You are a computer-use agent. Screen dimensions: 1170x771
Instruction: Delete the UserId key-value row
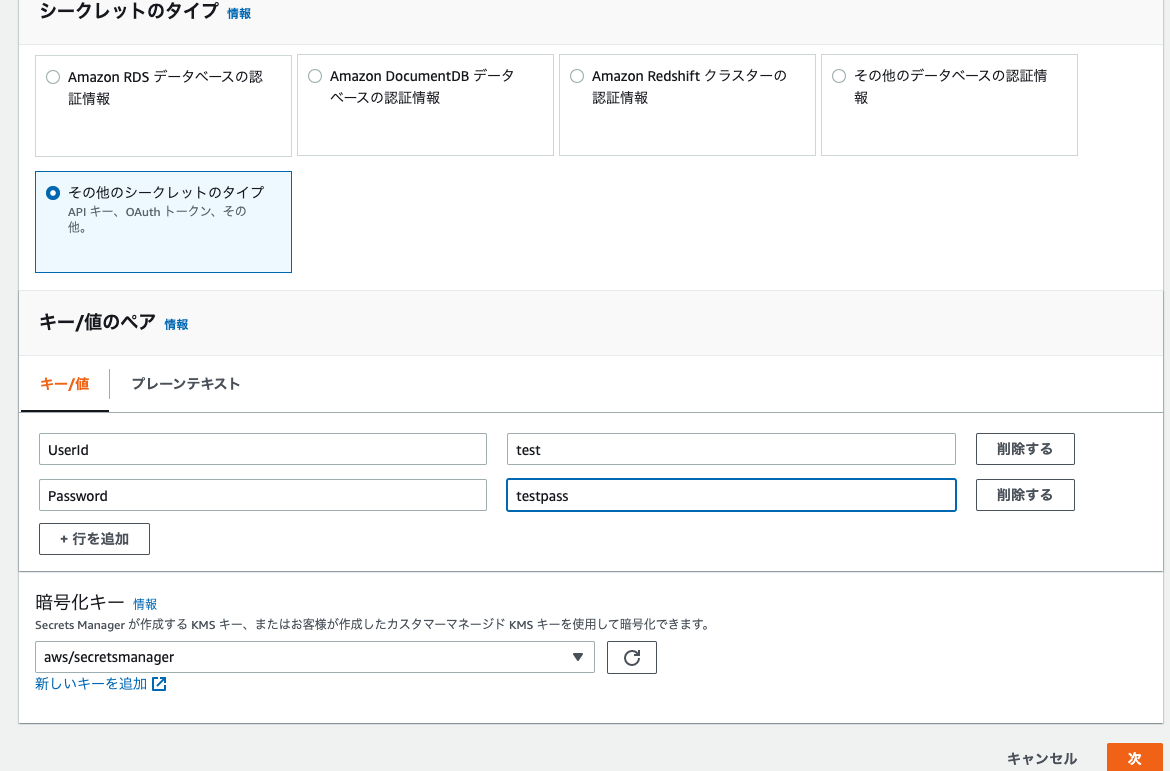1024,448
